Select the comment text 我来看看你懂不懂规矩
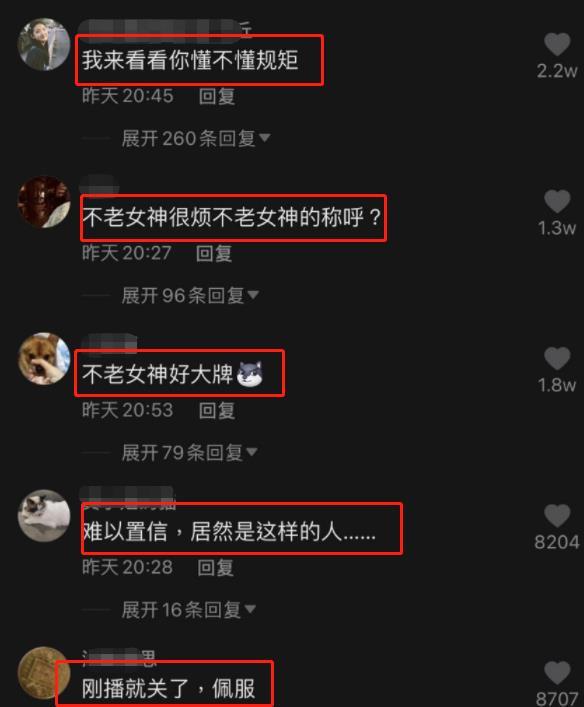Viewport: 584px width, 707px height. coord(190,60)
